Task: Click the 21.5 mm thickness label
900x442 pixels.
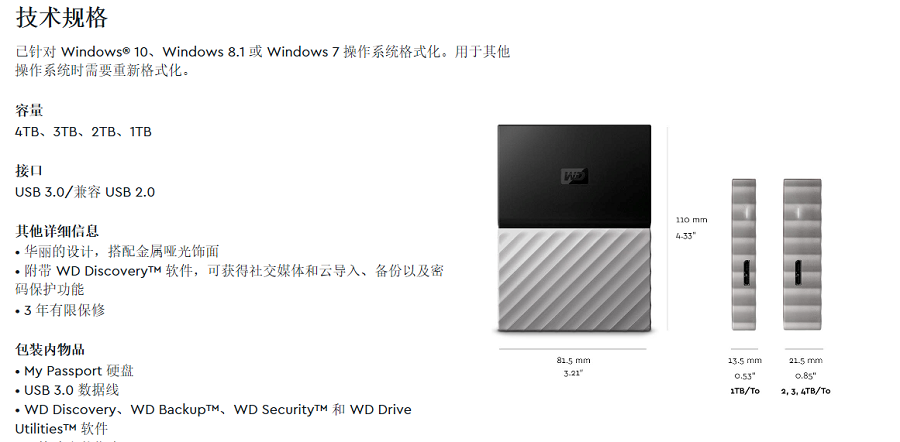Action: pyautogui.click(x=805, y=360)
